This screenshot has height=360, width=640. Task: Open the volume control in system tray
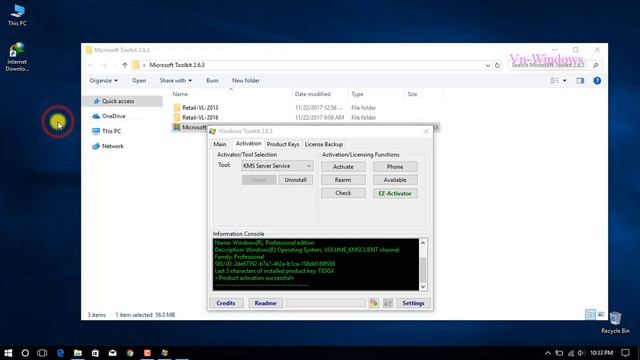581,353
